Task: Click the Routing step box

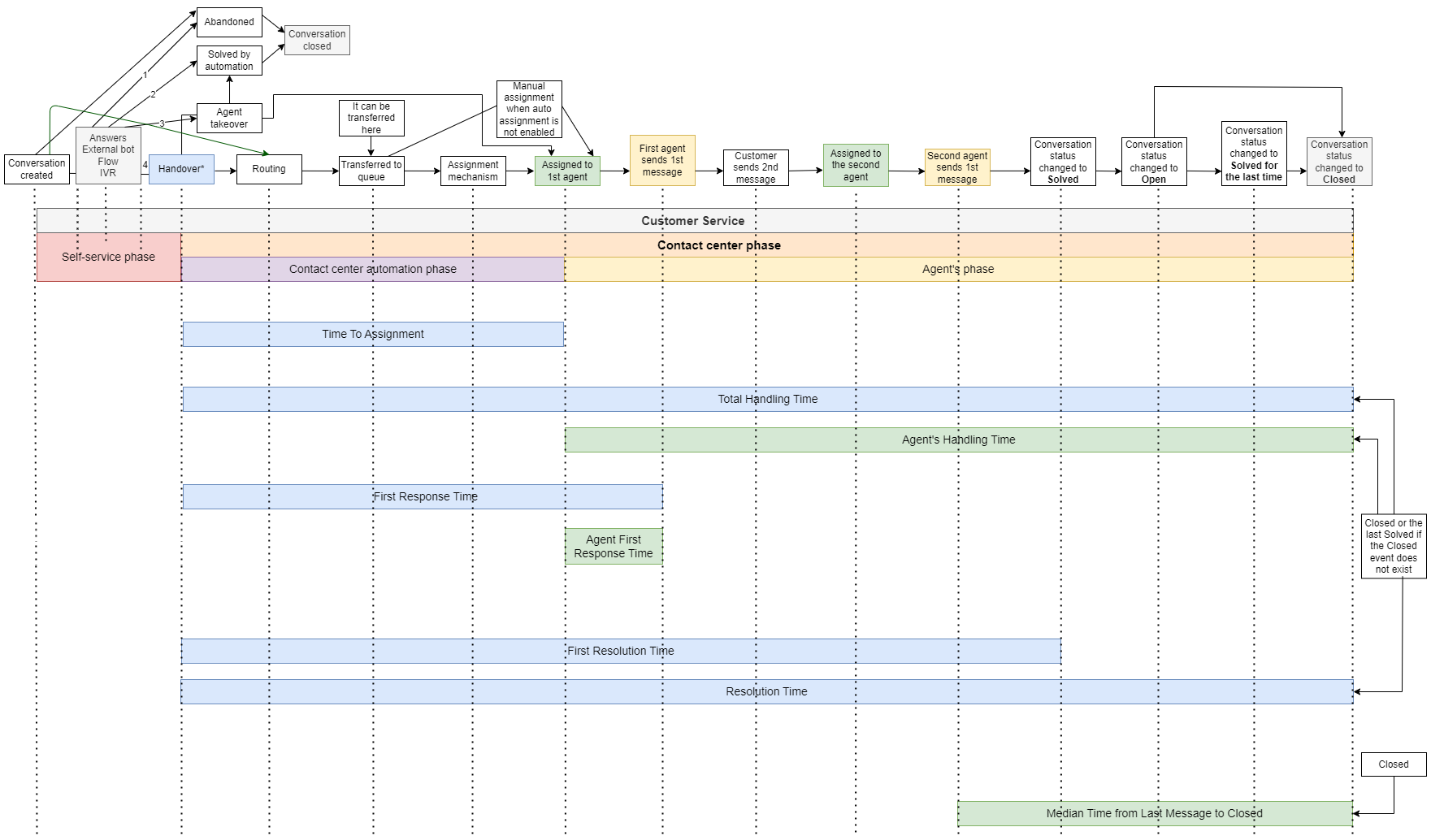Action: (x=269, y=169)
